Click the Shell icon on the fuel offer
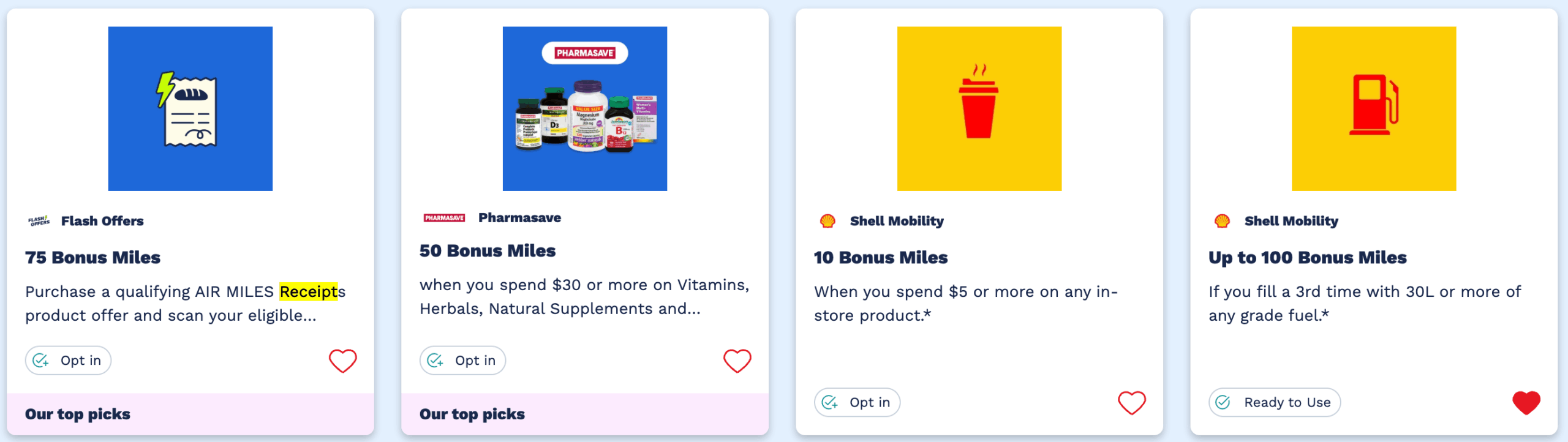The image size is (1568, 442). coord(1223,222)
